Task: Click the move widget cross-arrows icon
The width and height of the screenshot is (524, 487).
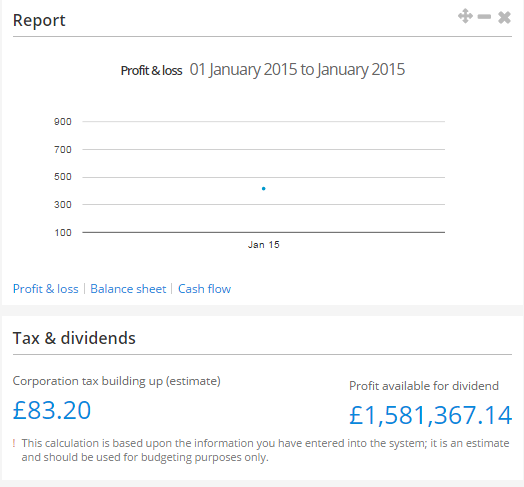Action: click(x=465, y=16)
